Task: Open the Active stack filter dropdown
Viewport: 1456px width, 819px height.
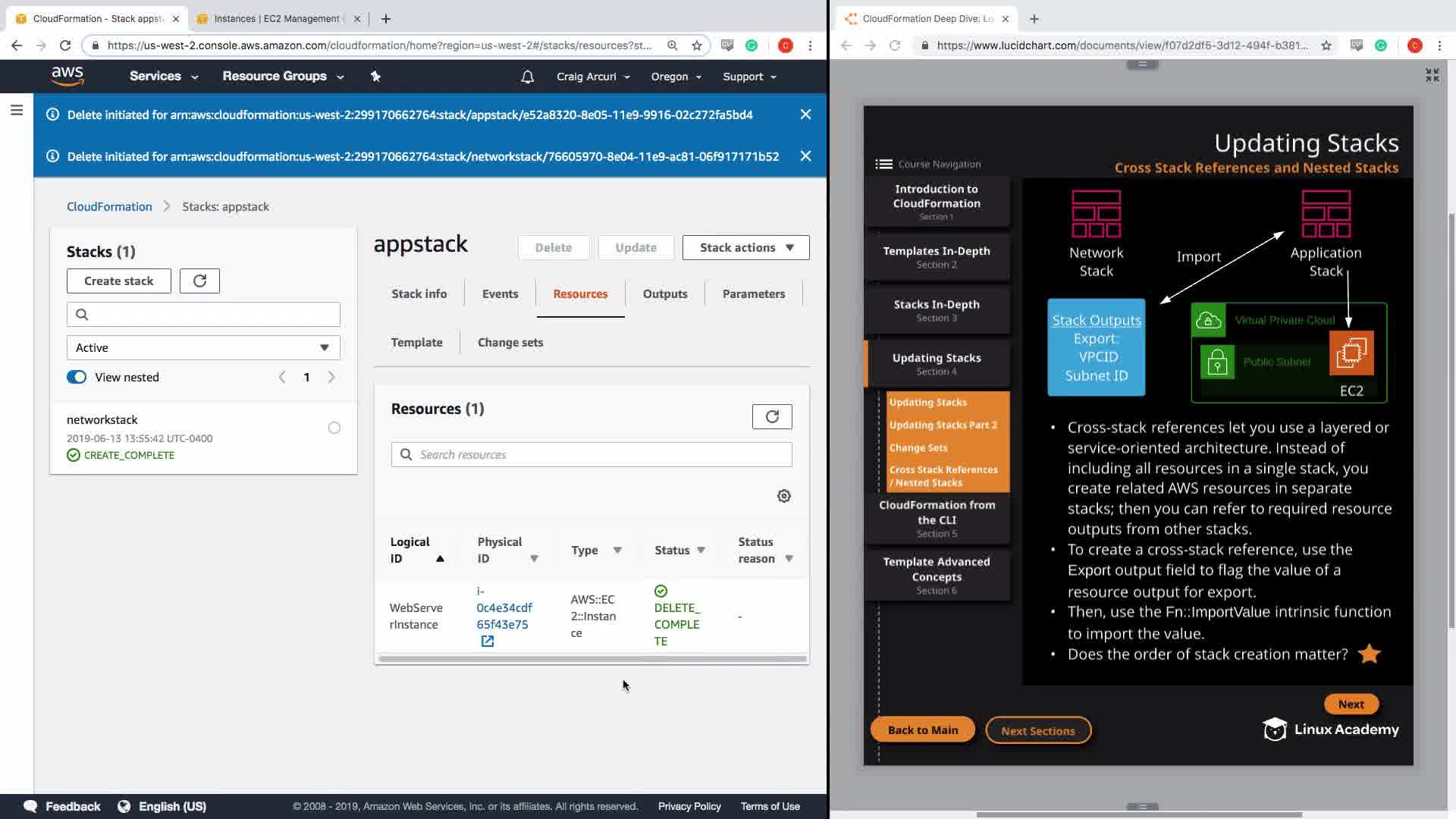Action: (x=203, y=347)
